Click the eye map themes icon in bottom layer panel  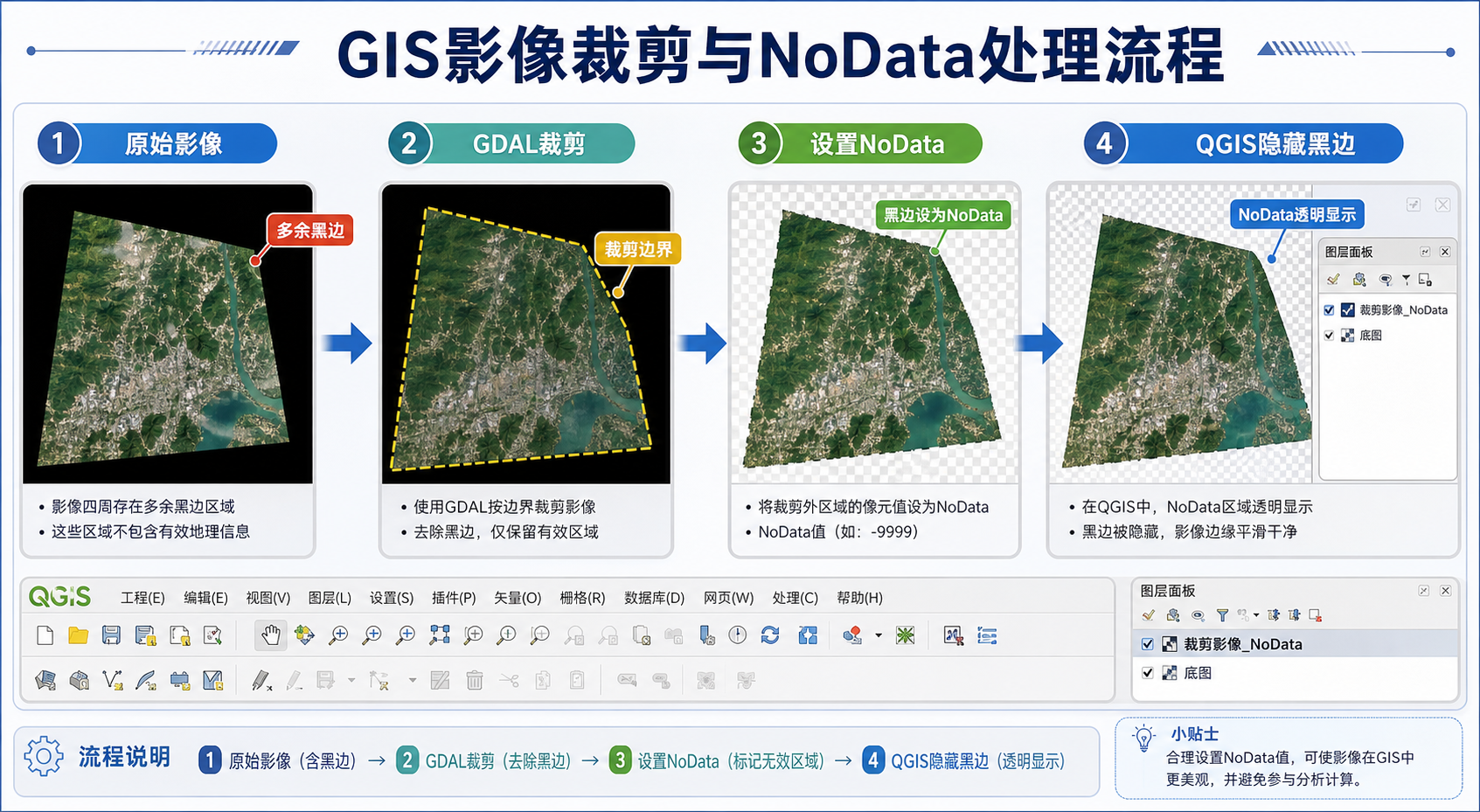click(x=1198, y=615)
